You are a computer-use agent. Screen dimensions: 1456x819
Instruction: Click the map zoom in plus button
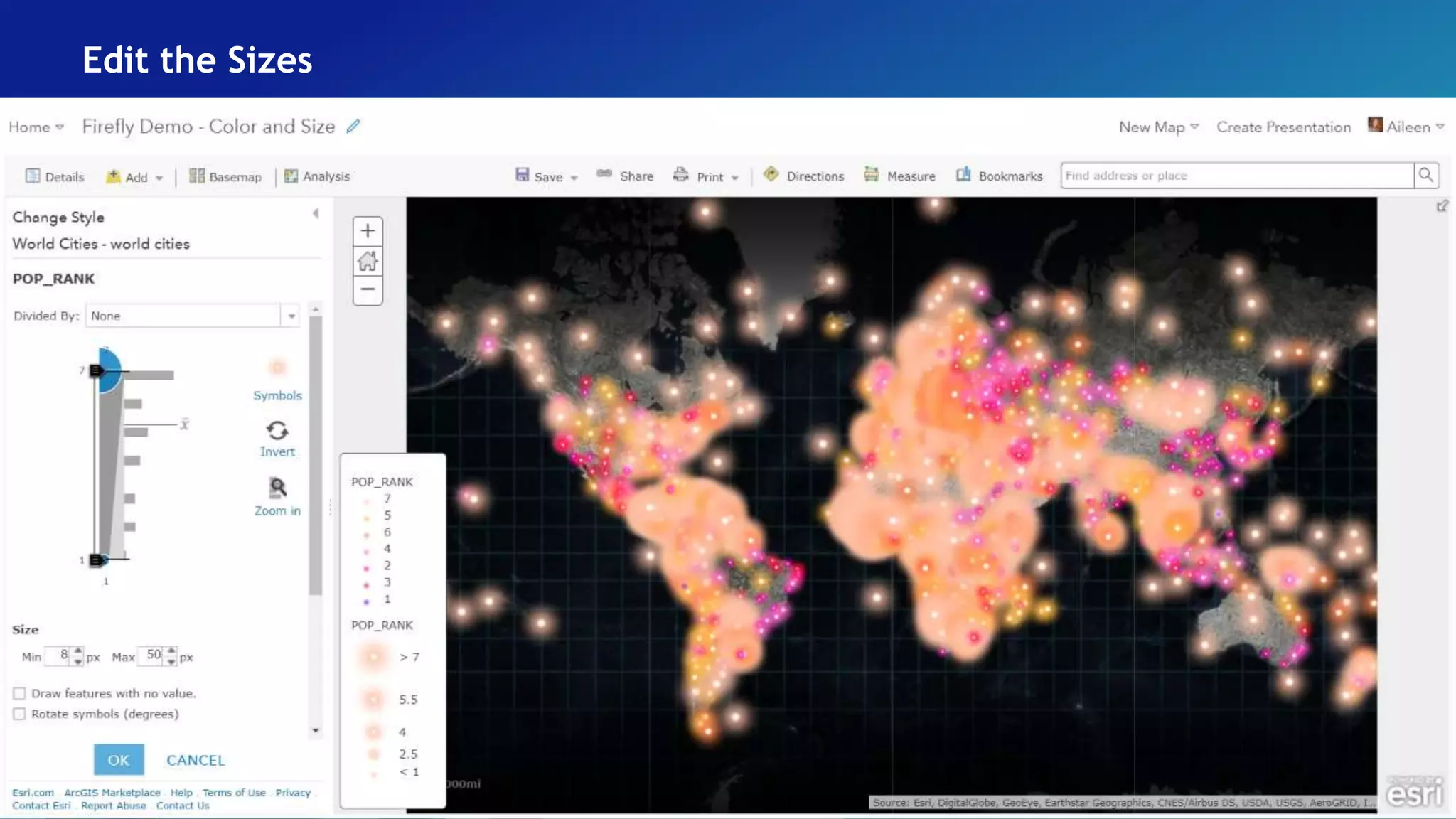(368, 231)
